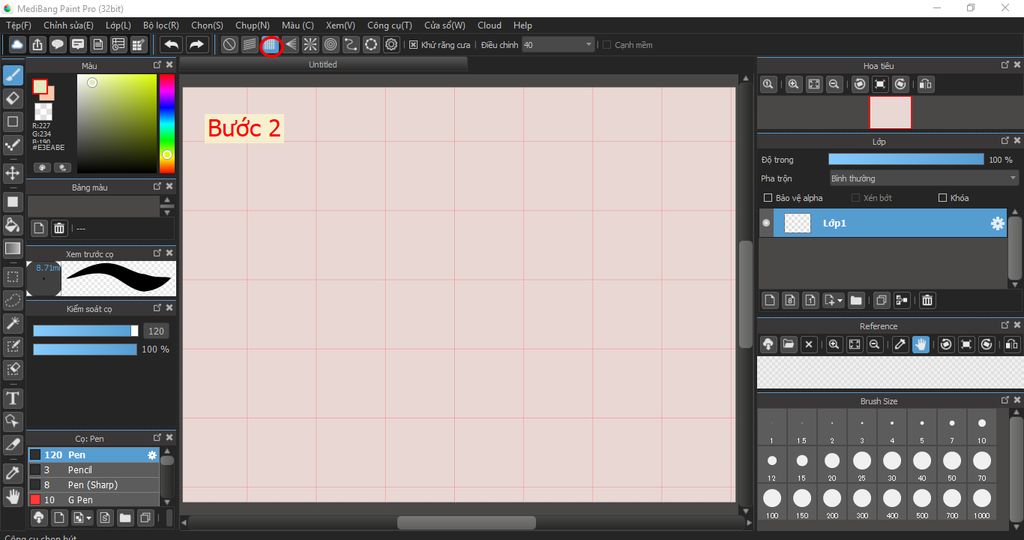Open the Tệp(F) menu
Image resolution: width=1024 pixels, height=540 pixels.
[x=18, y=25]
